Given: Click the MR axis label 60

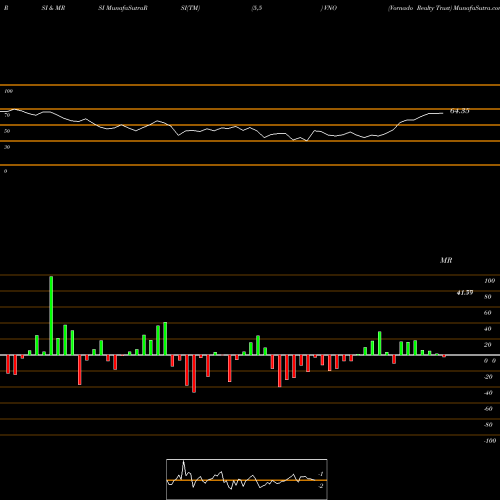Looking at the screenshot, I should [x=488, y=313].
